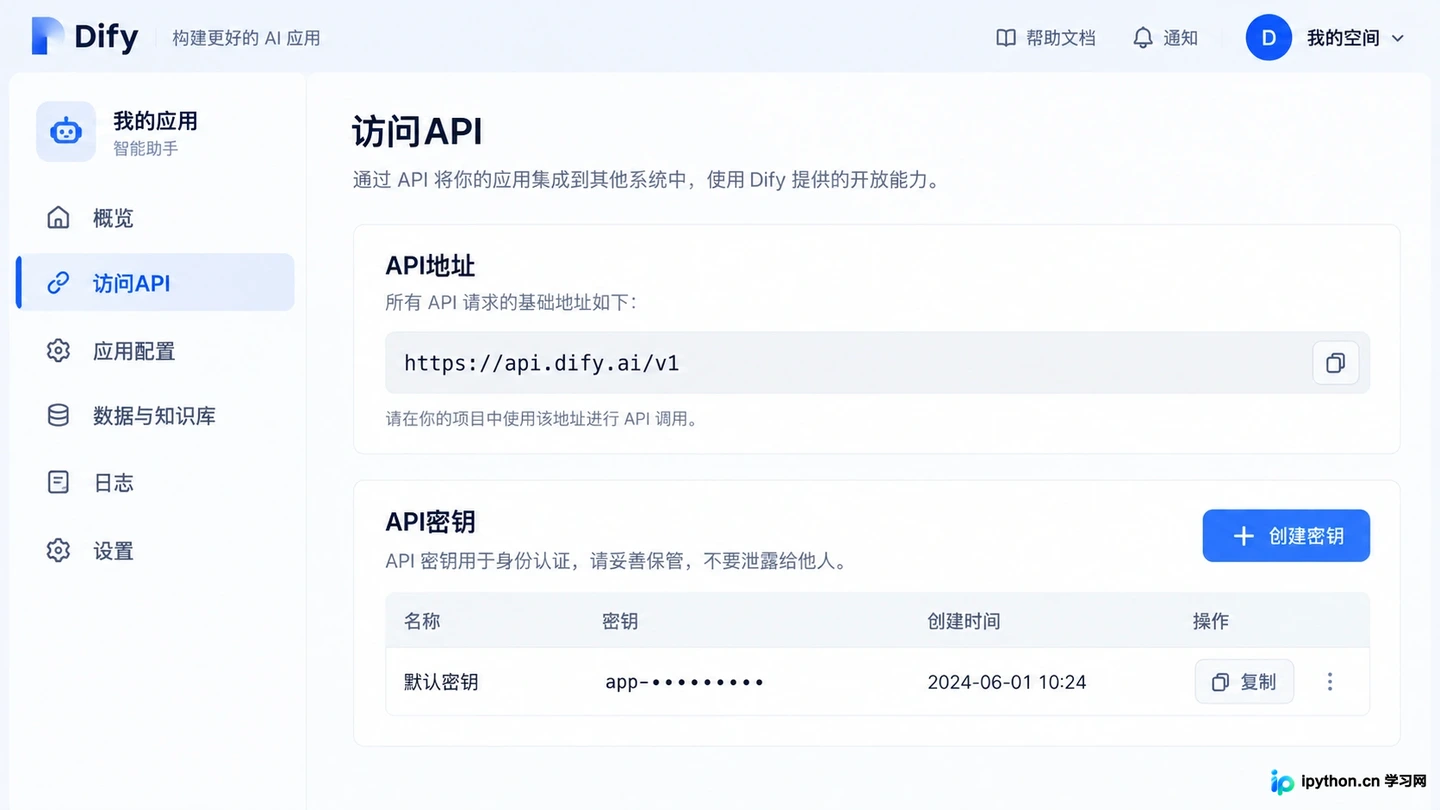The height and width of the screenshot is (810, 1440).
Task: Click the database icon beside 数据与知识库
Action: click(58, 416)
